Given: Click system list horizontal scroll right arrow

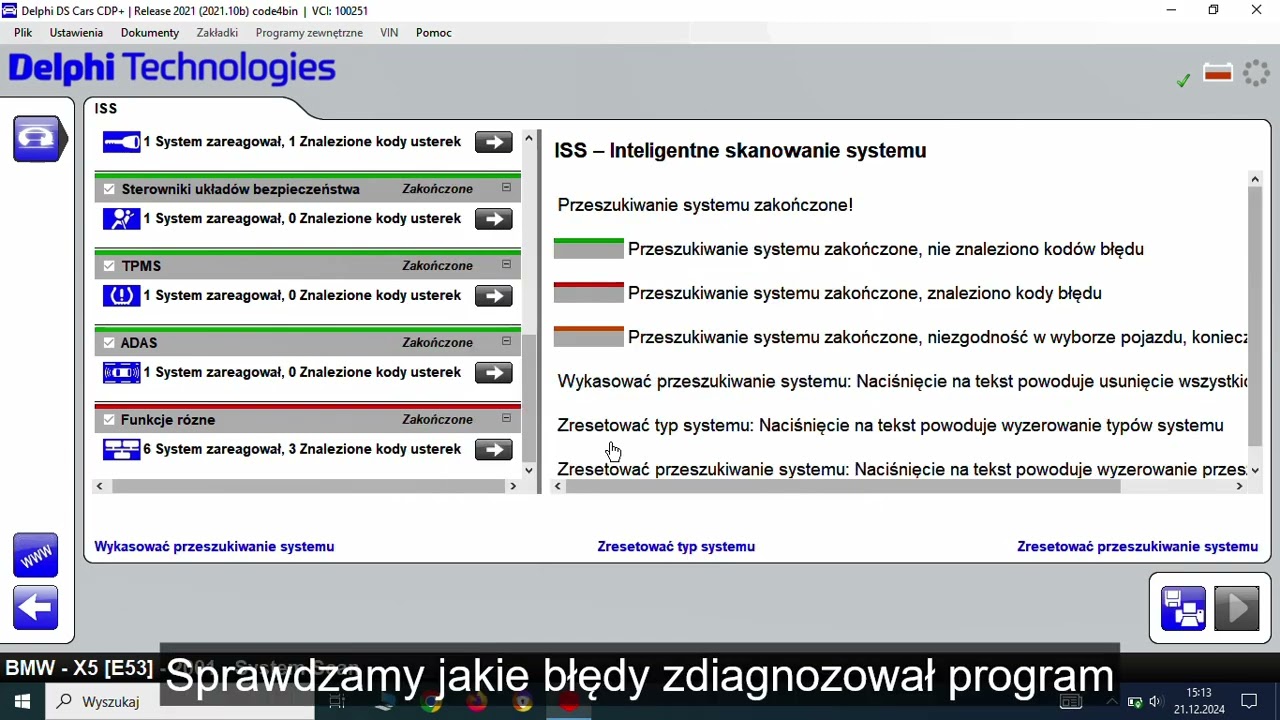Looking at the screenshot, I should click(x=513, y=486).
